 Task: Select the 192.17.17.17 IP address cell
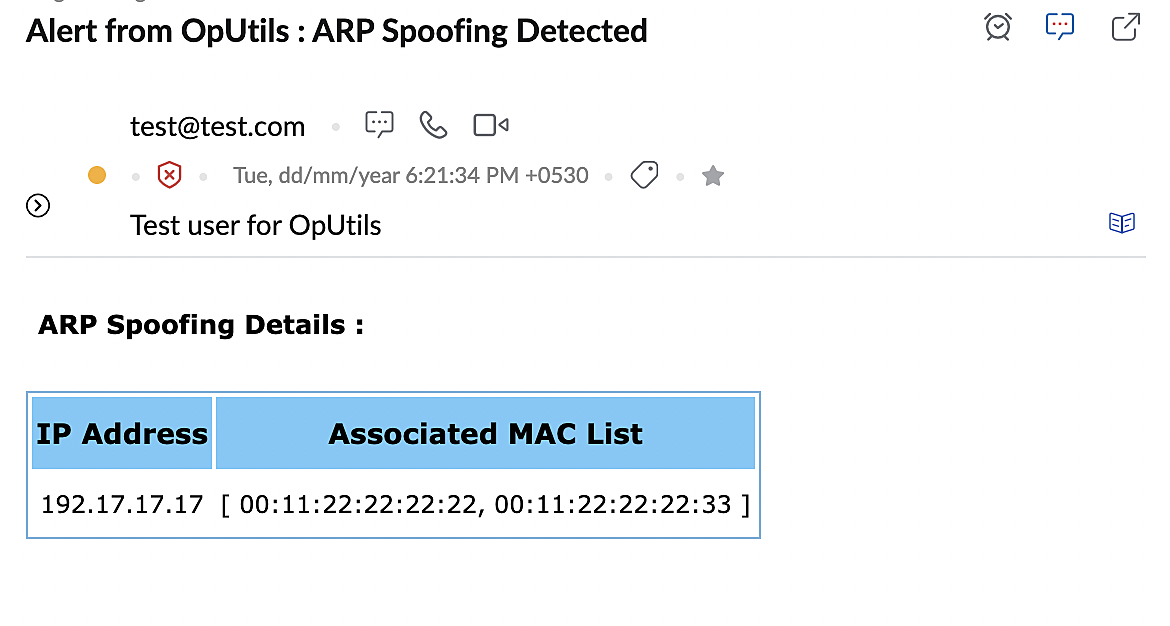tap(122, 504)
